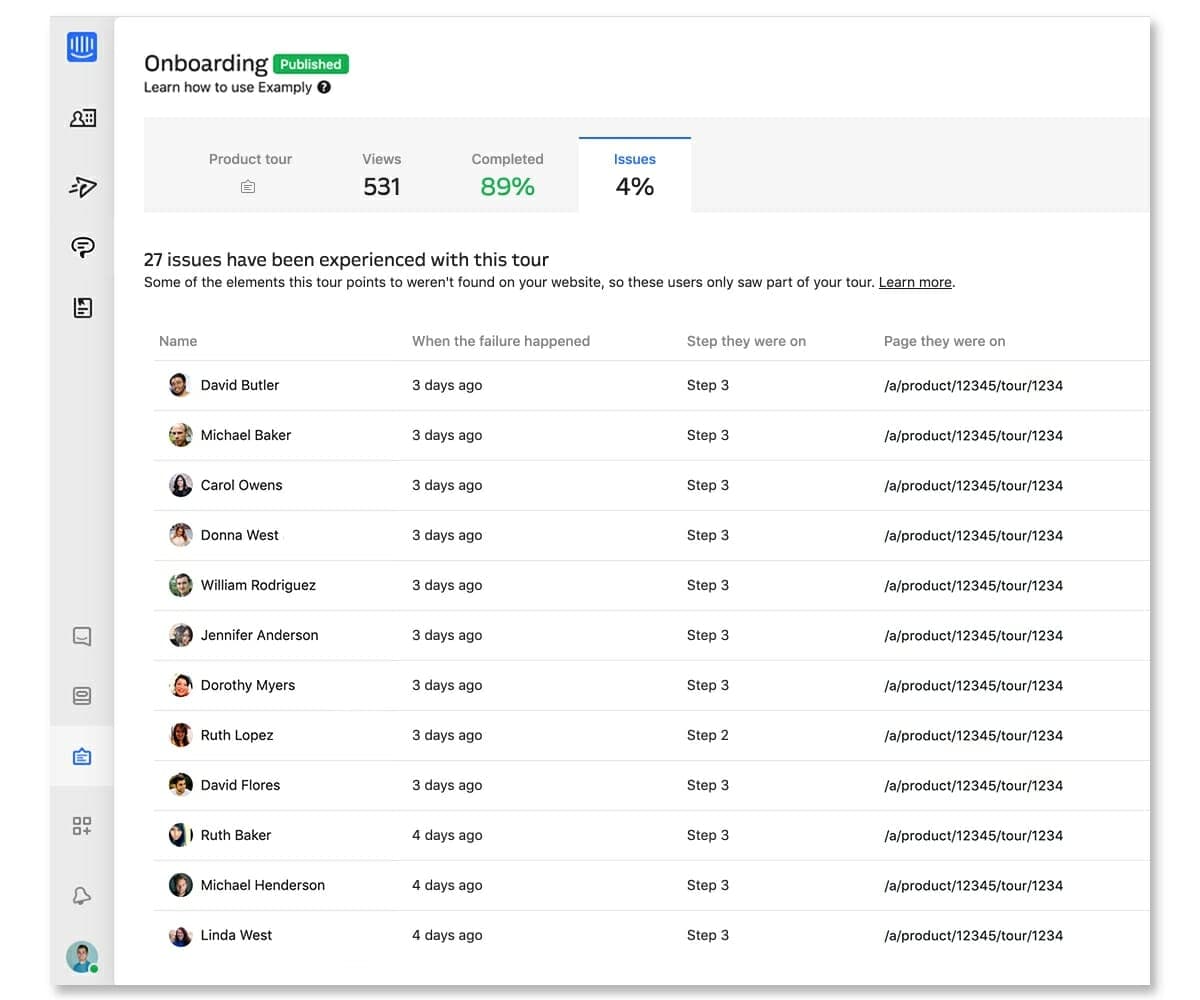Open the app store grid-plus icon
Screen dimensions: 1200x1000
click(x=82, y=826)
